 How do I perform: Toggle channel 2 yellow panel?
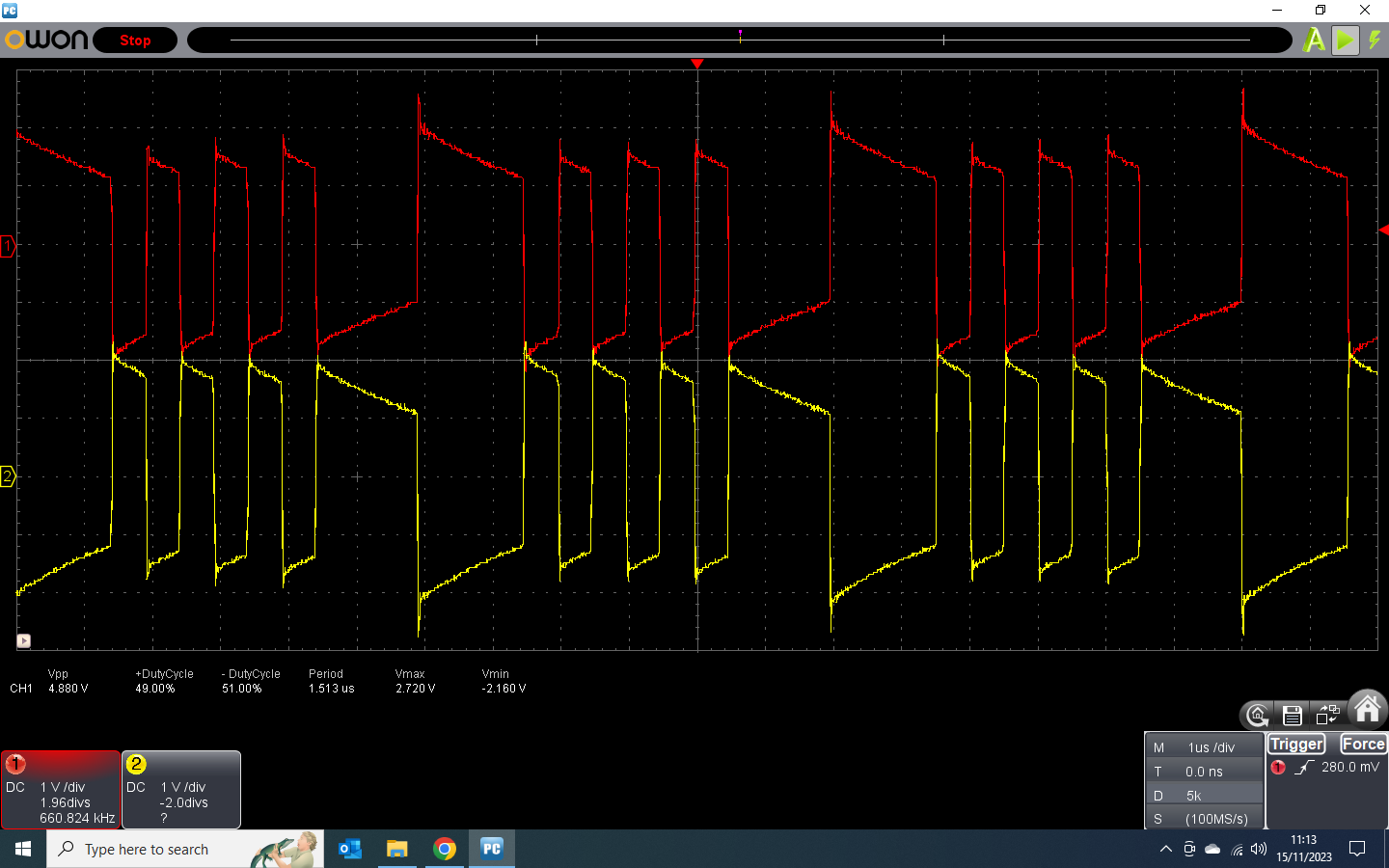pyautogui.click(x=181, y=789)
